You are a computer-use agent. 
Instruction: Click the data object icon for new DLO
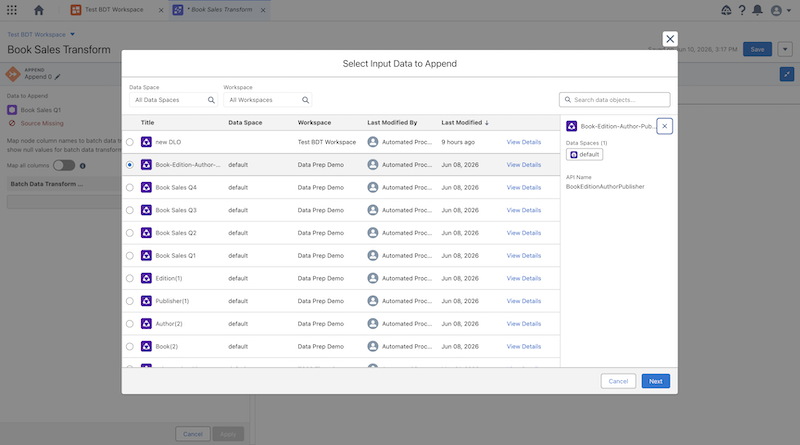coord(146,142)
